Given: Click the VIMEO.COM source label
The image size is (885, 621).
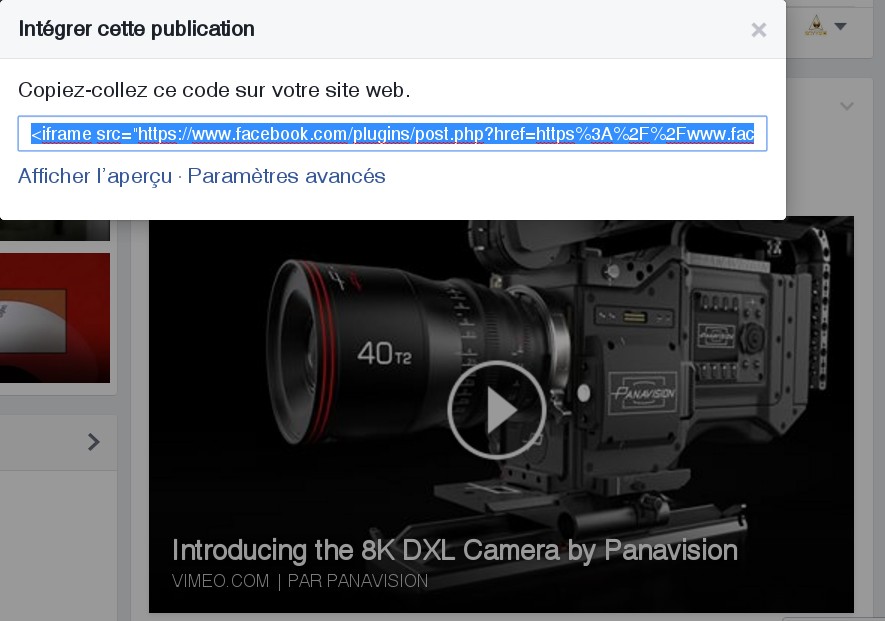Looking at the screenshot, I should pos(219,581).
